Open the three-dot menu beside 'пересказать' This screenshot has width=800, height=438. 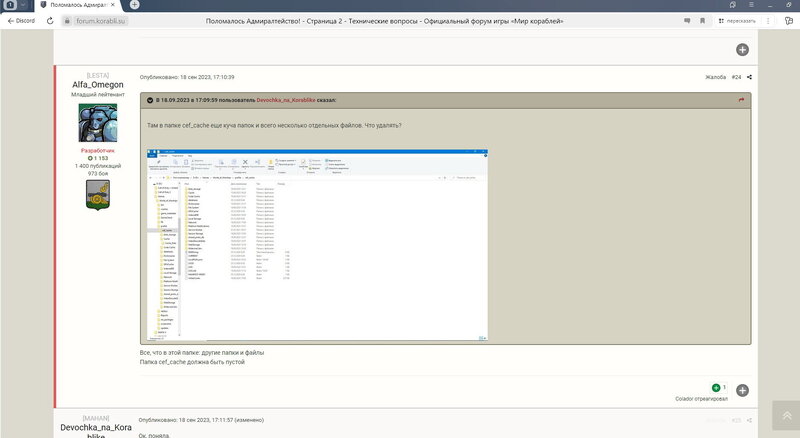768,21
